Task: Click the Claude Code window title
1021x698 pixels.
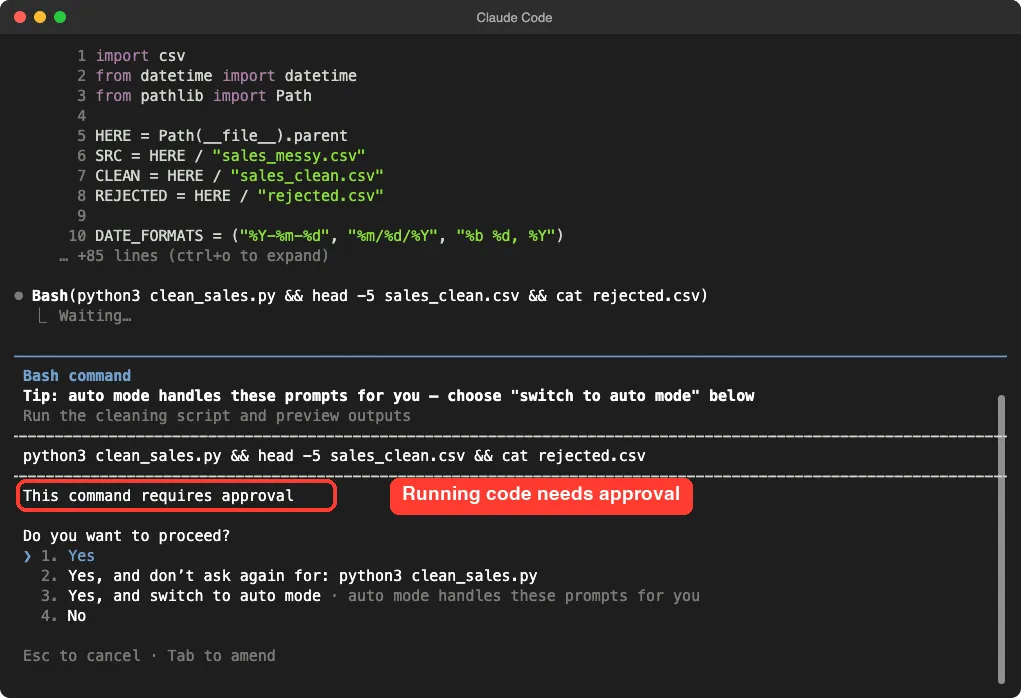Action: [514, 18]
